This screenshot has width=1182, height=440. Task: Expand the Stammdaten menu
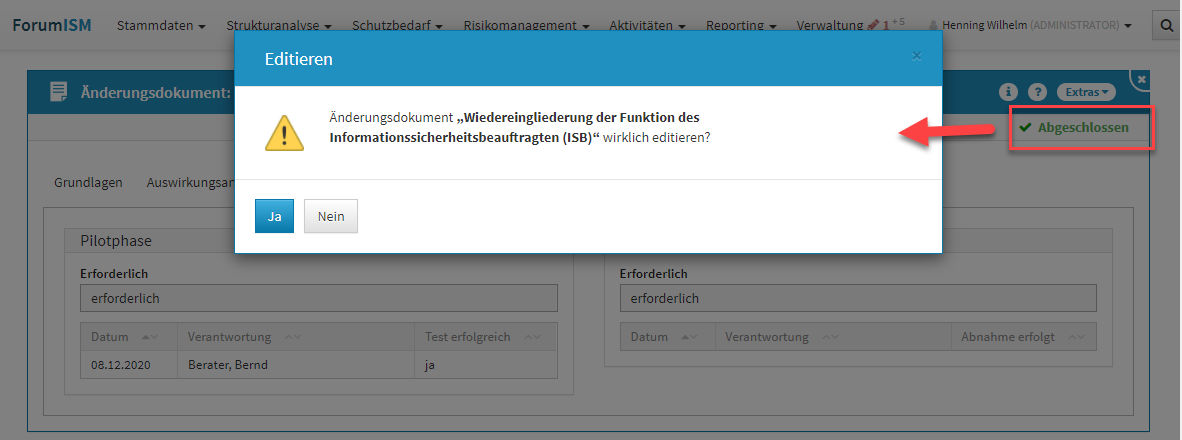161,25
